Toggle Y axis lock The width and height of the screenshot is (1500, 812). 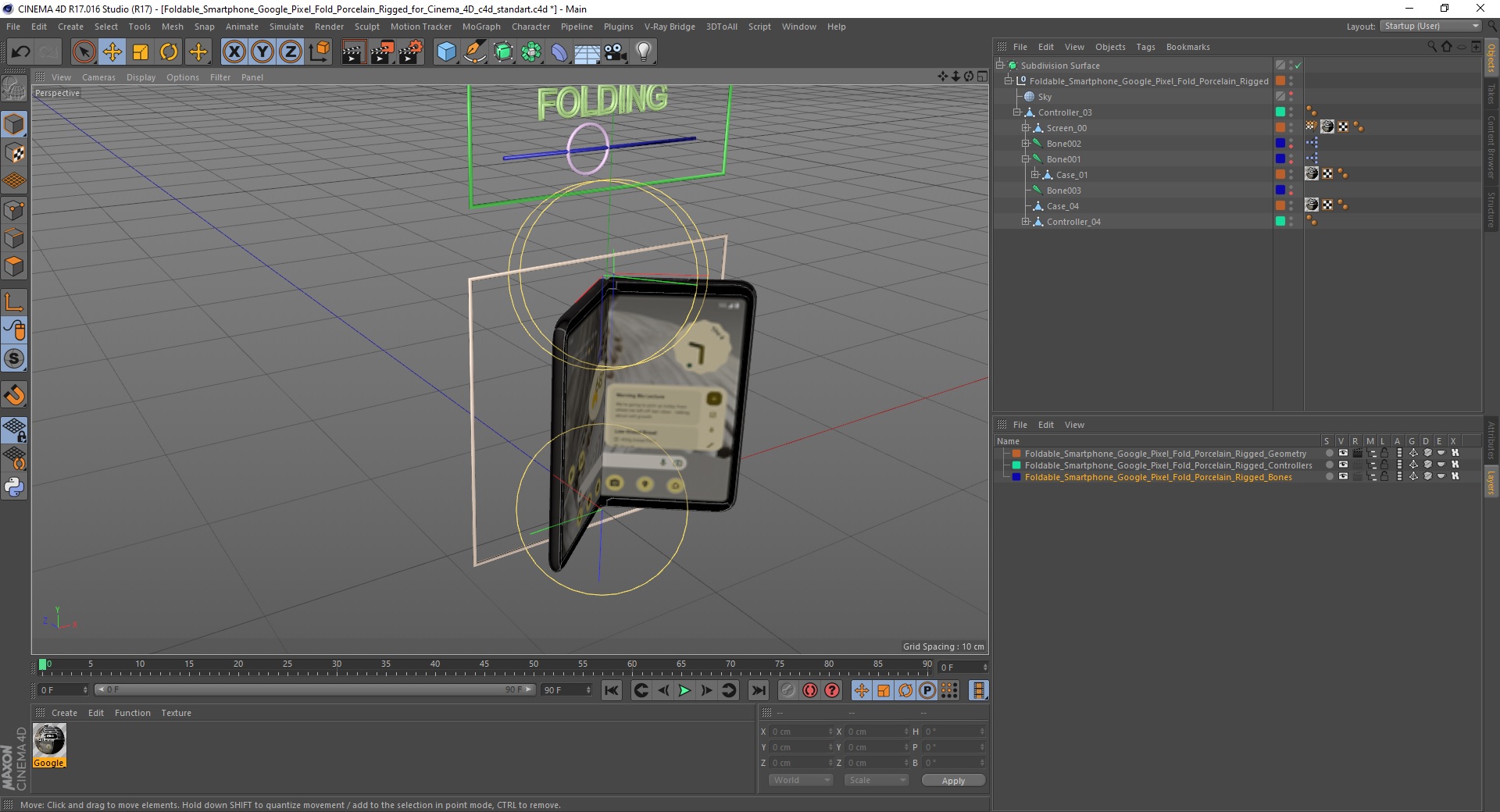pyautogui.click(x=262, y=52)
